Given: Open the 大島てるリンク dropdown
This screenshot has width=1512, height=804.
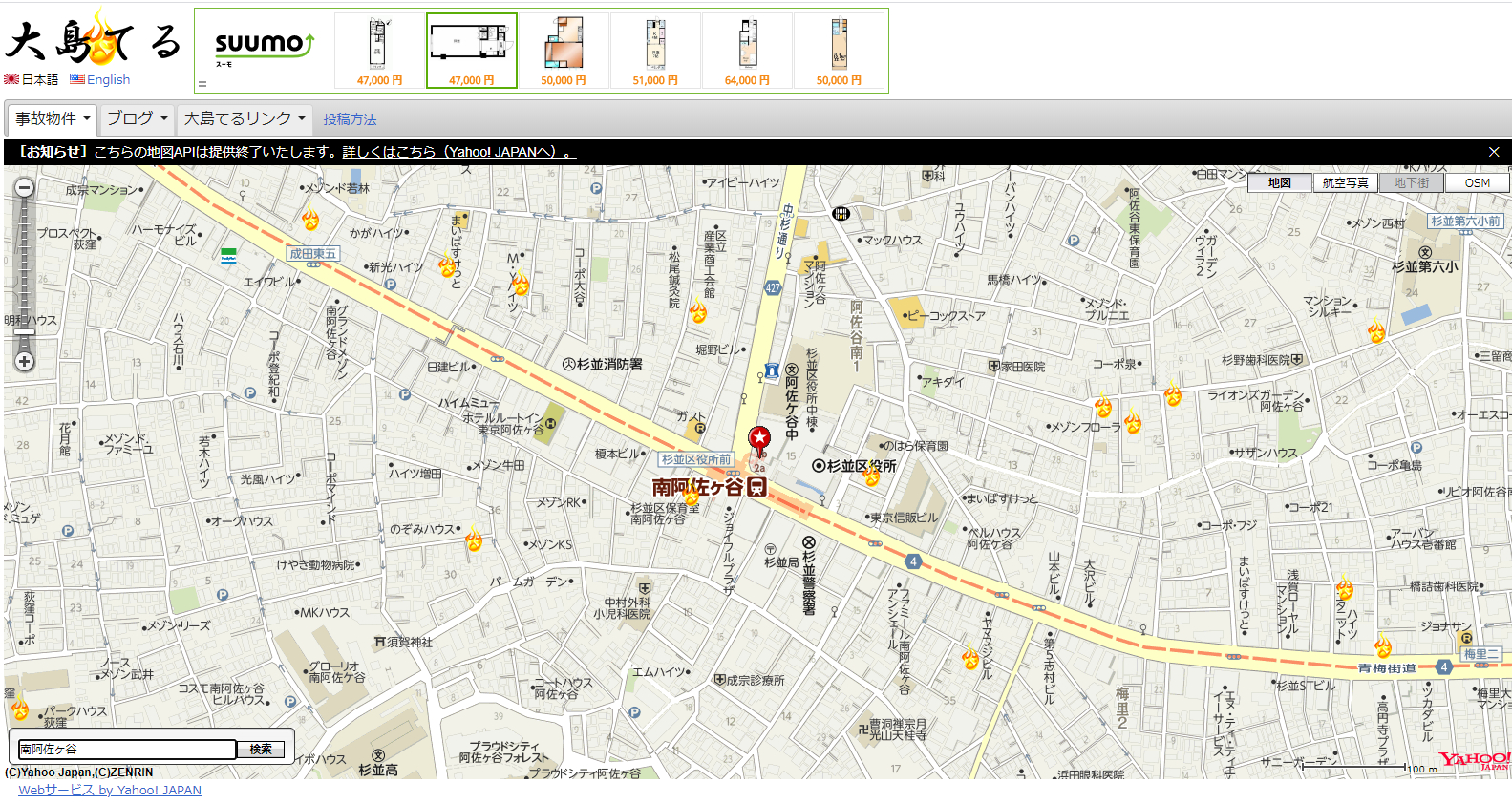Looking at the screenshot, I should pyautogui.click(x=245, y=118).
